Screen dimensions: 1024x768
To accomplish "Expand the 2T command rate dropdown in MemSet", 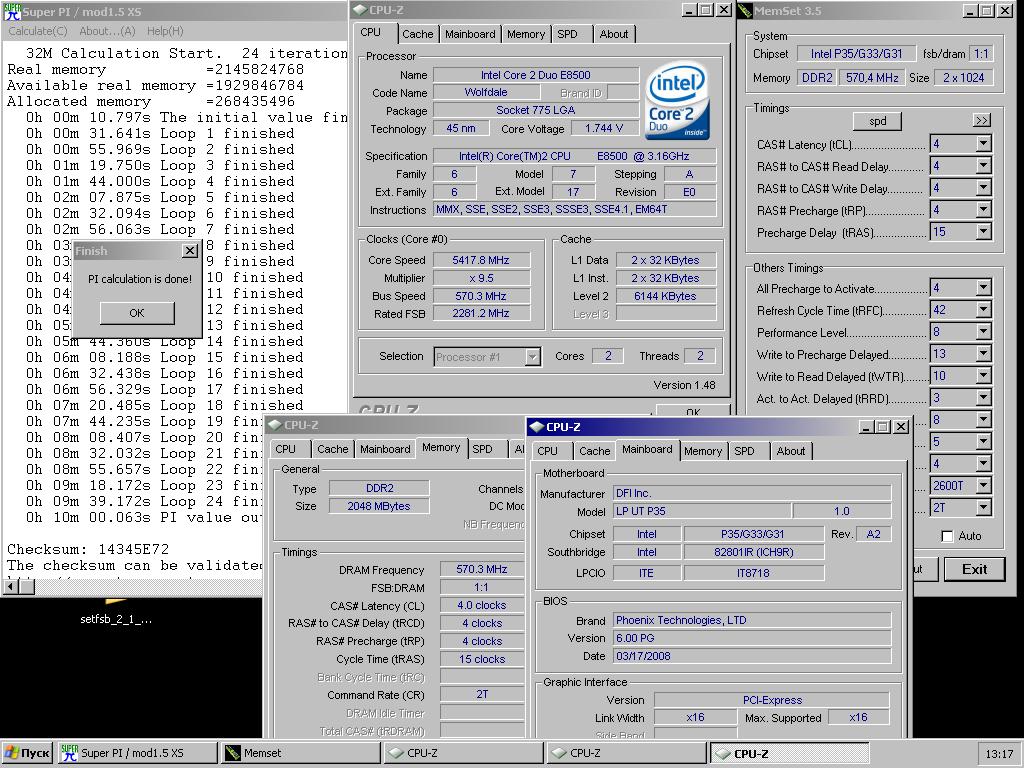I will (x=983, y=507).
